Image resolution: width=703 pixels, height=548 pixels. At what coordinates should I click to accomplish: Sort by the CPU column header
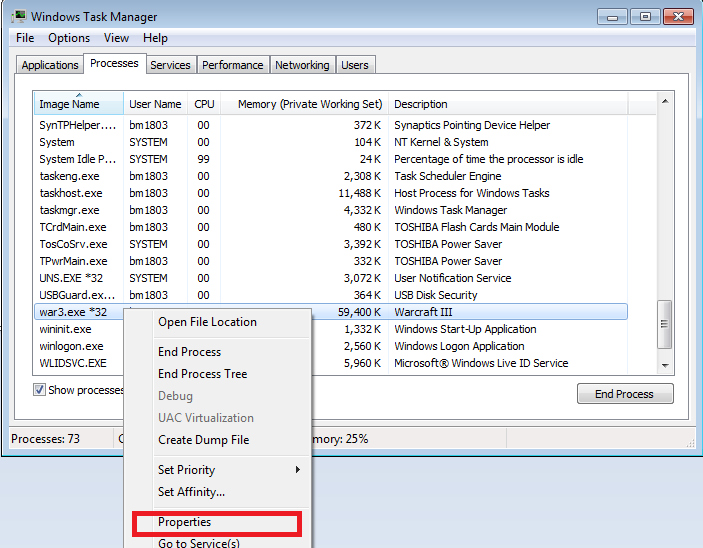(x=204, y=104)
